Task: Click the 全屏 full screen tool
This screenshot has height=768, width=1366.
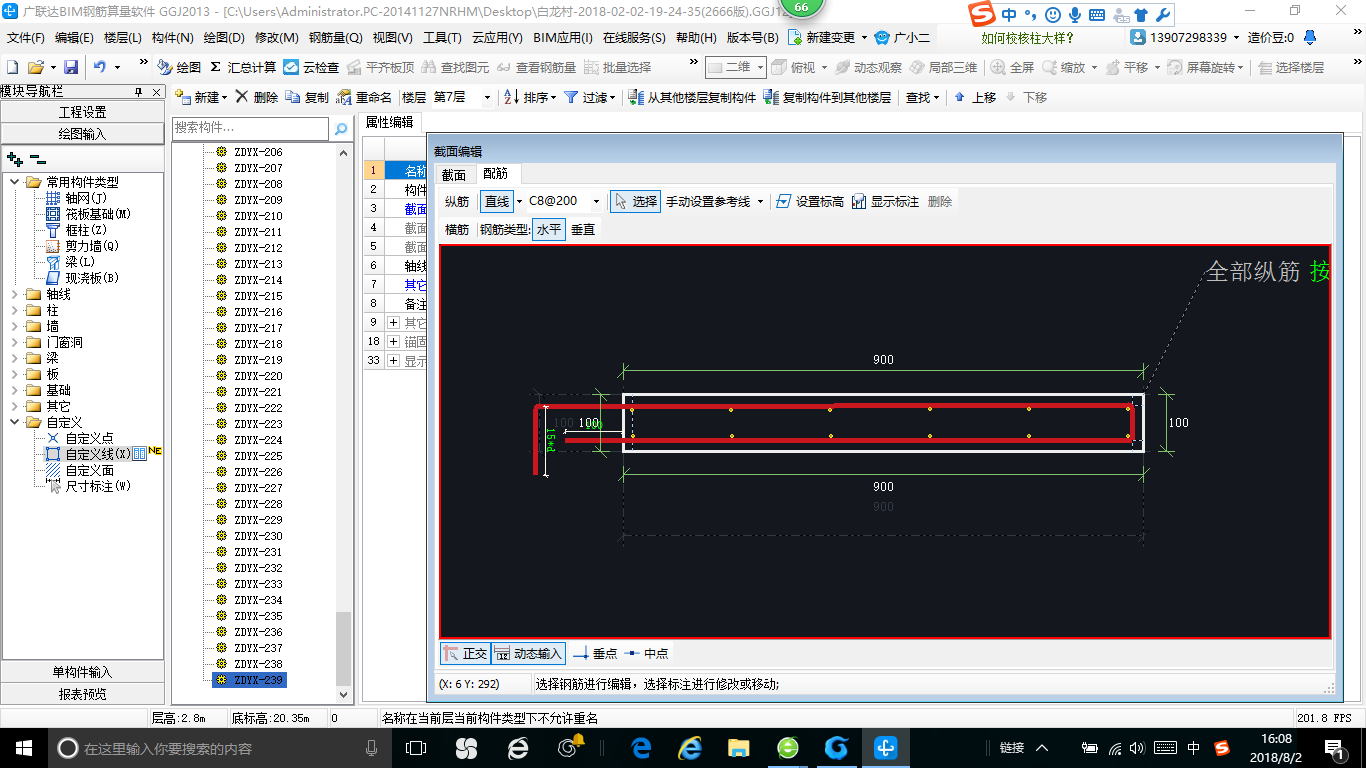Action: 1013,67
